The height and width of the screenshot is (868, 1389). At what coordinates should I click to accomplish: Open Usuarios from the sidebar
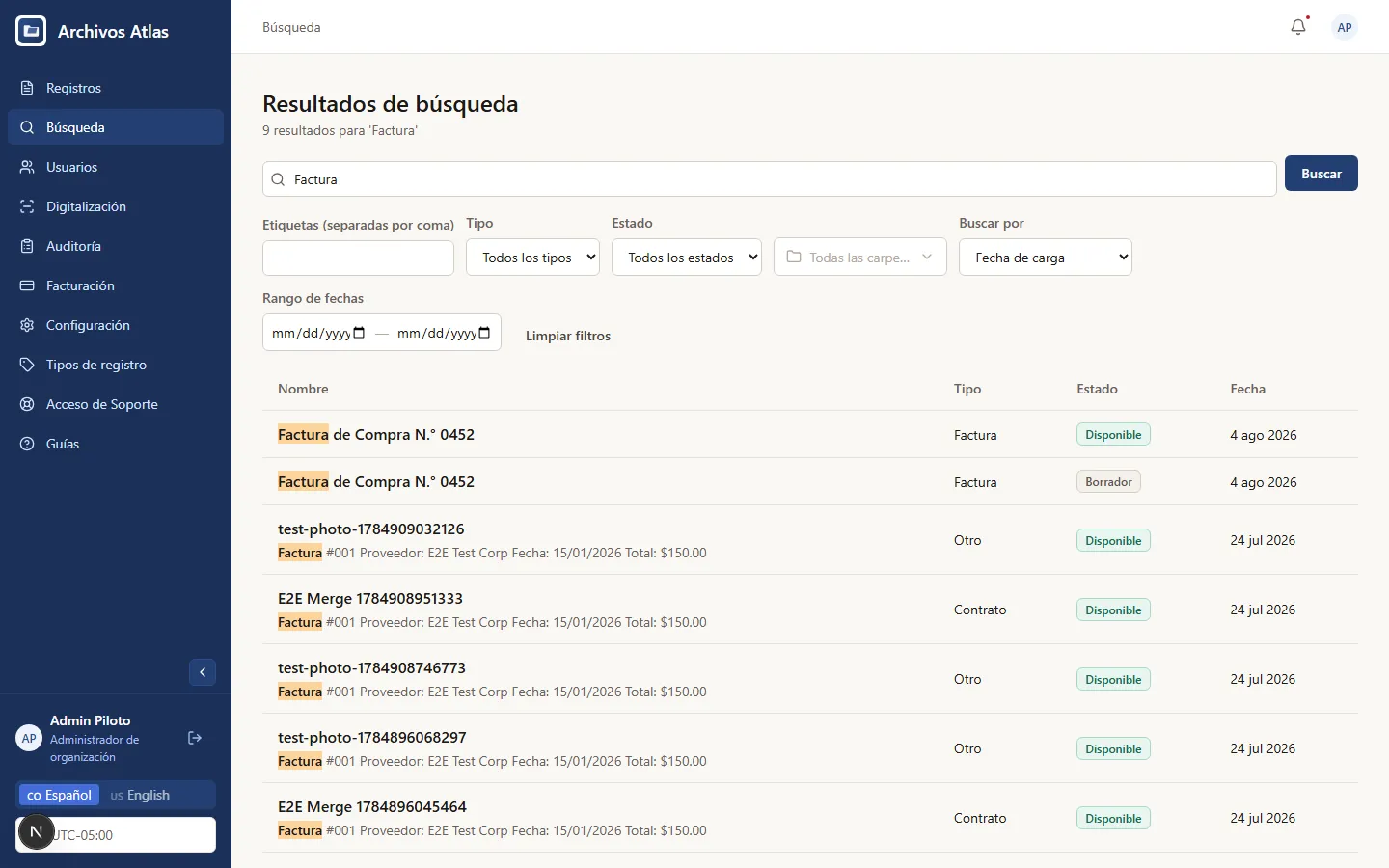click(x=116, y=167)
